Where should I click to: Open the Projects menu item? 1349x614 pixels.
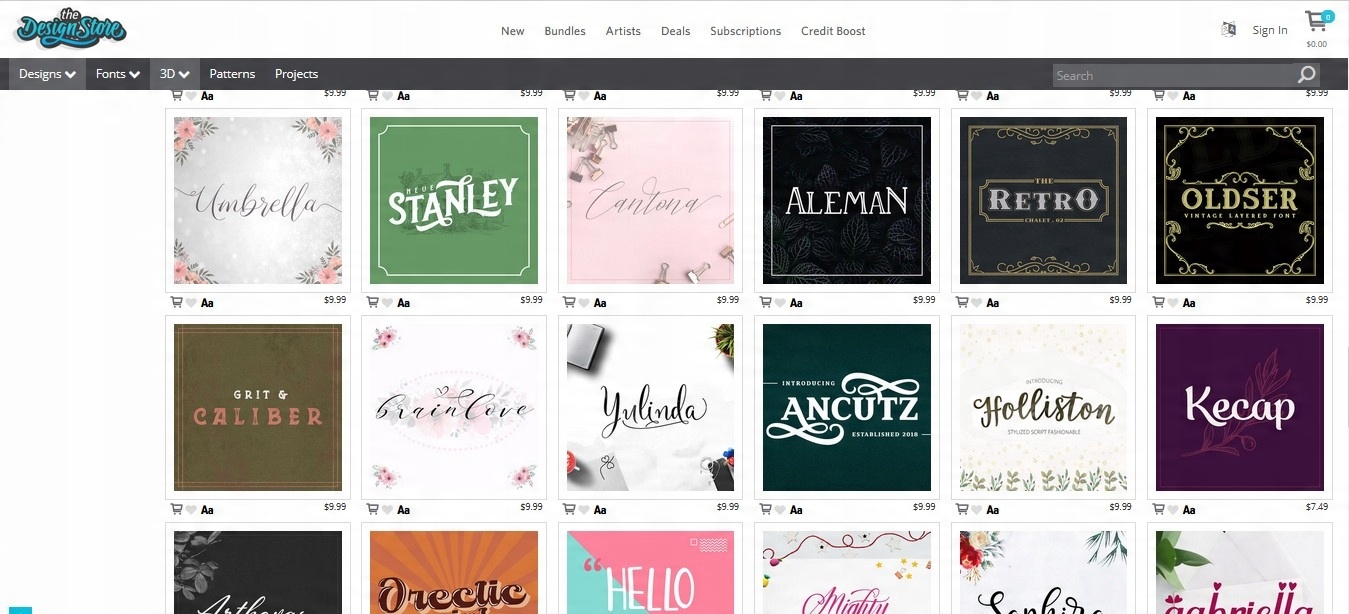click(296, 74)
